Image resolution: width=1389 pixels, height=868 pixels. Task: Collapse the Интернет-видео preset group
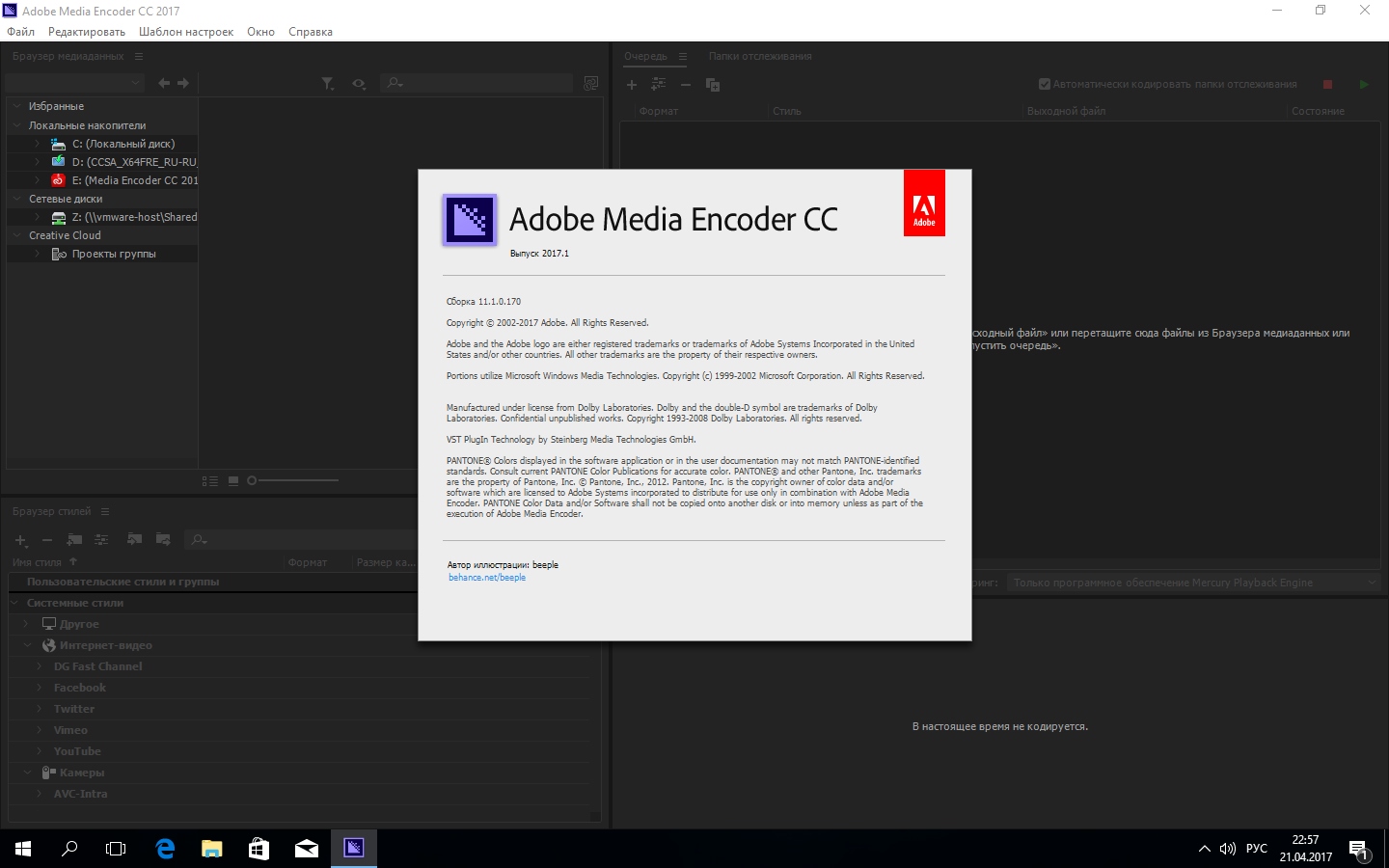coord(27,645)
